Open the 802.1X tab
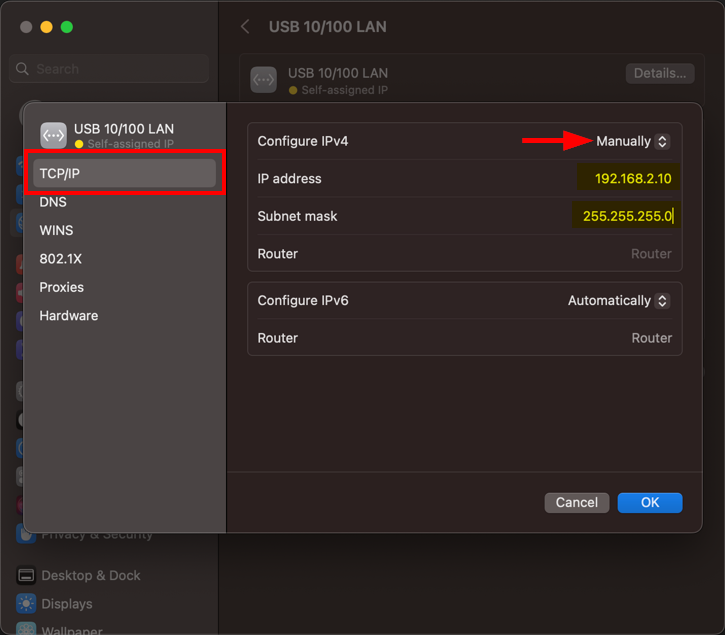Image resolution: width=725 pixels, height=635 pixels. [61, 259]
